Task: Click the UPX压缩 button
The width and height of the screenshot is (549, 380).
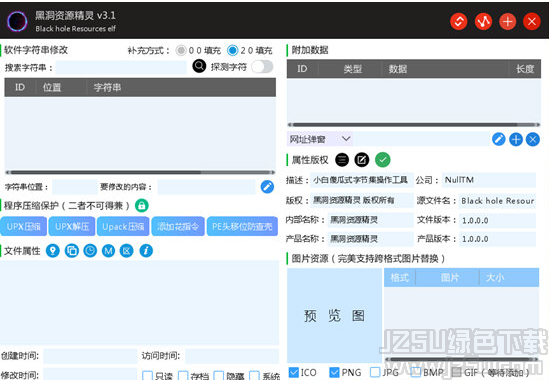Action: click(x=23, y=227)
